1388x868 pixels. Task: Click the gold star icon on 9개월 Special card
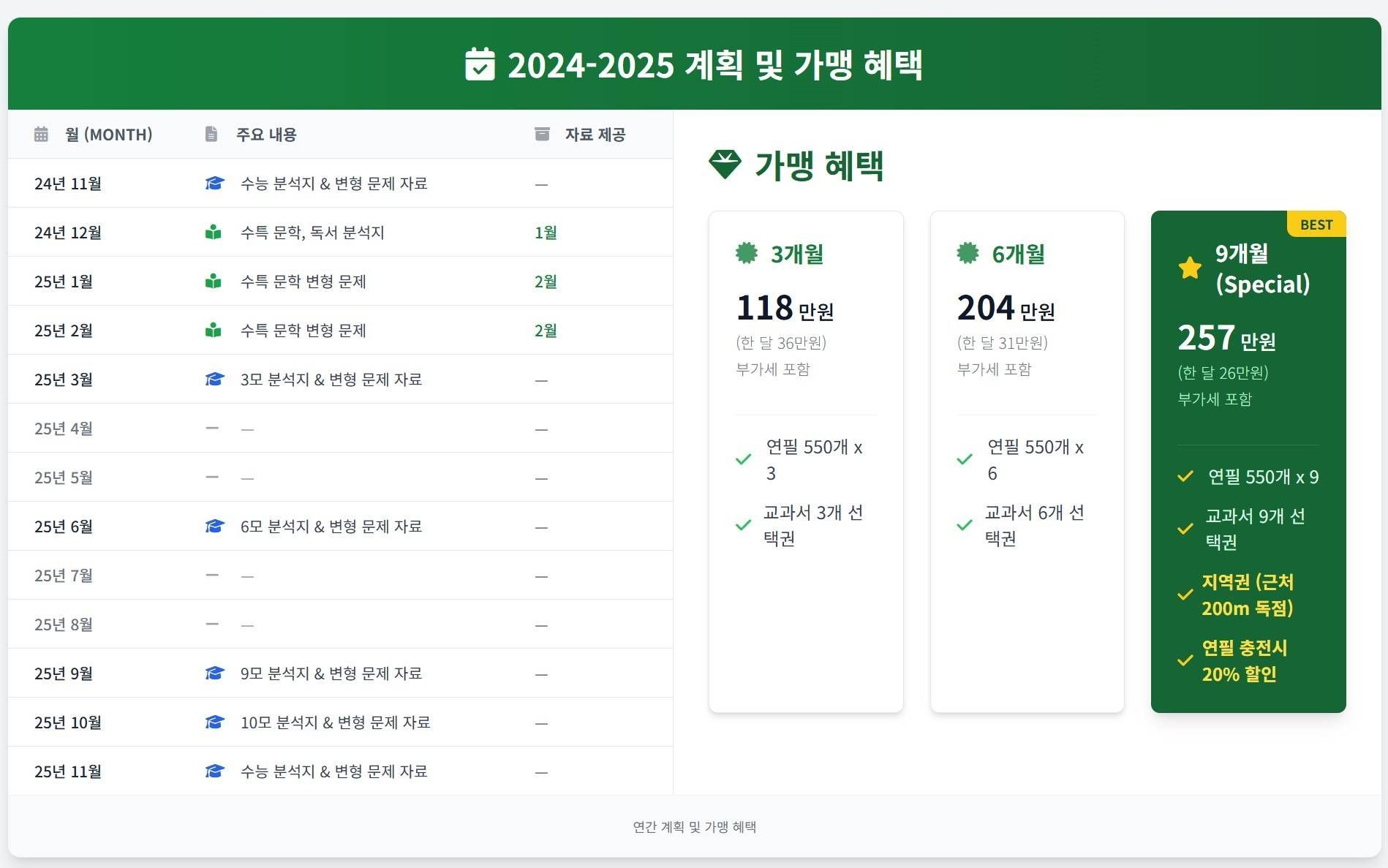click(x=1190, y=268)
